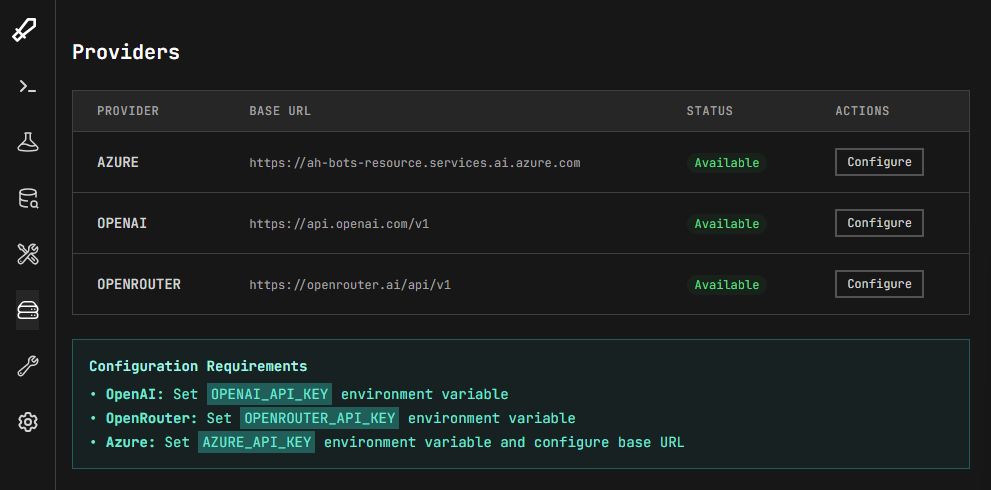The height and width of the screenshot is (490, 991).
Task: Click the Providers page heading
Action: [x=126, y=52]
